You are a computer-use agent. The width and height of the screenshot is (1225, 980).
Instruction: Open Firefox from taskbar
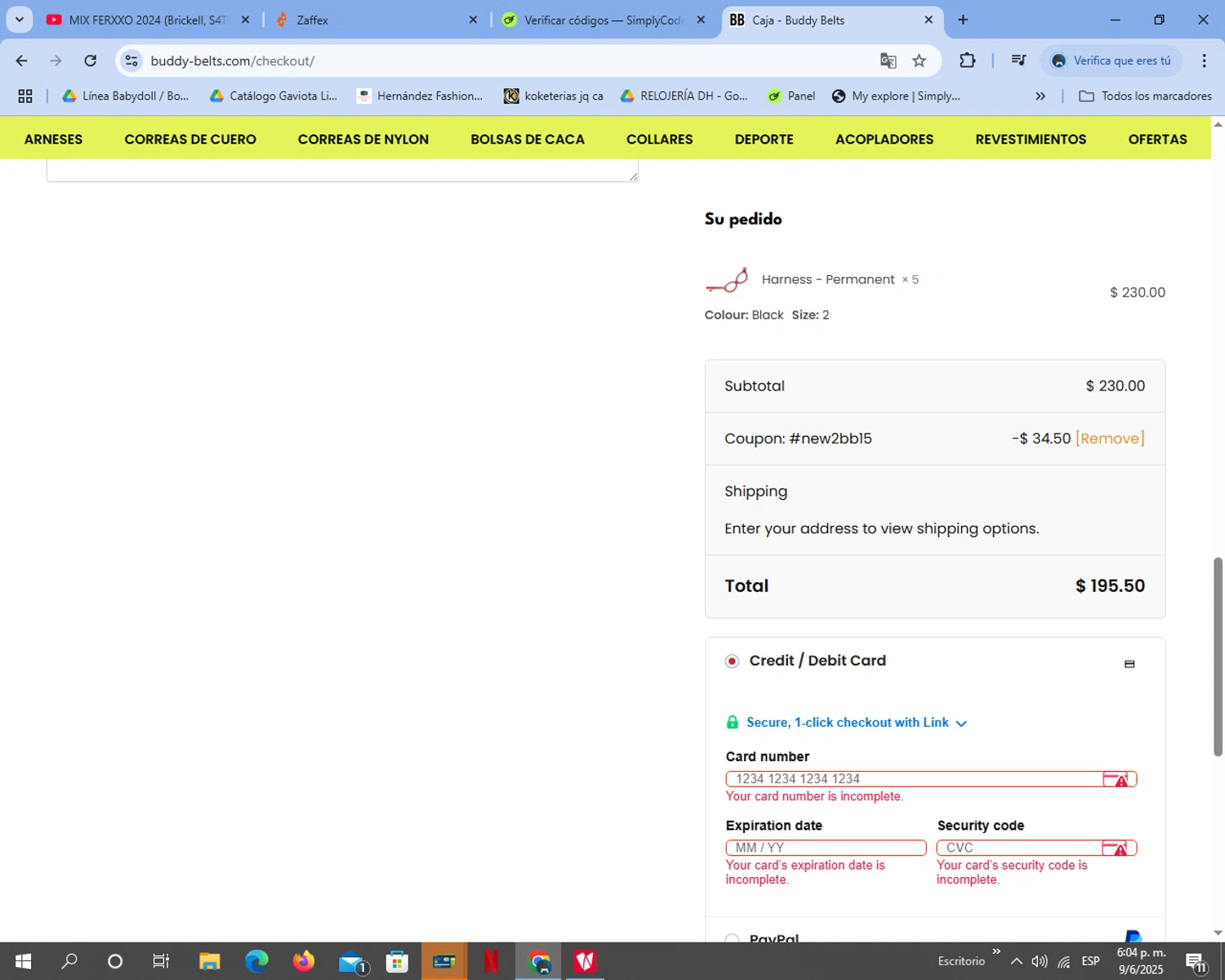tap(304, 961)
